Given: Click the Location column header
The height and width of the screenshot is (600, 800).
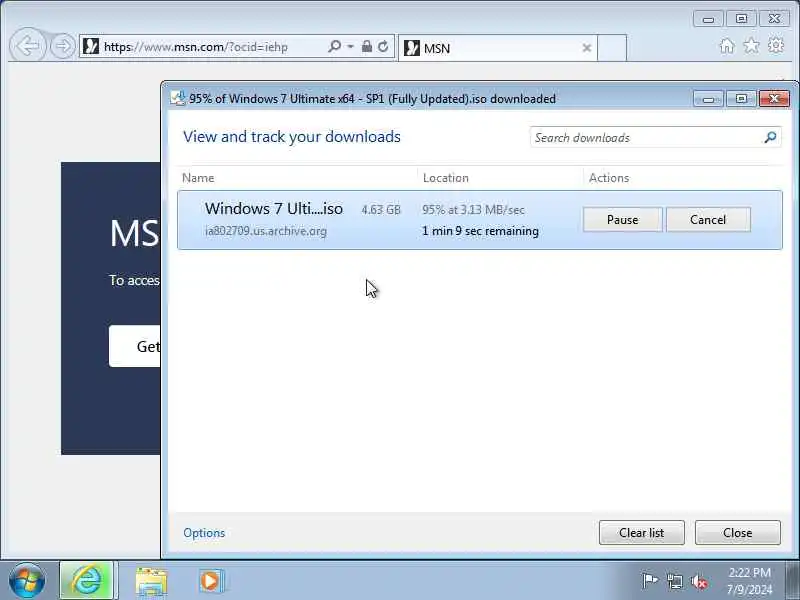Looking at the screenshot, I should click(x=445, y=178).
